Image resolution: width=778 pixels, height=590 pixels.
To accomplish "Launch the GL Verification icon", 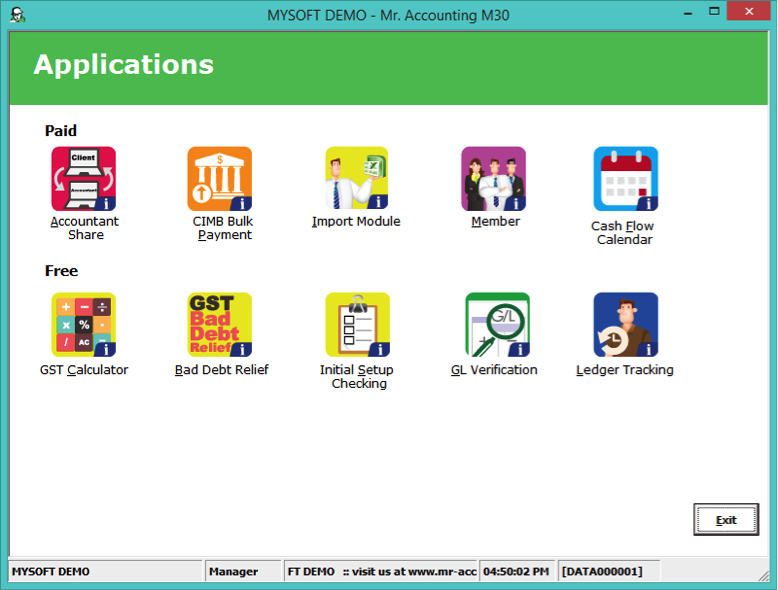I will click(497, 325).
